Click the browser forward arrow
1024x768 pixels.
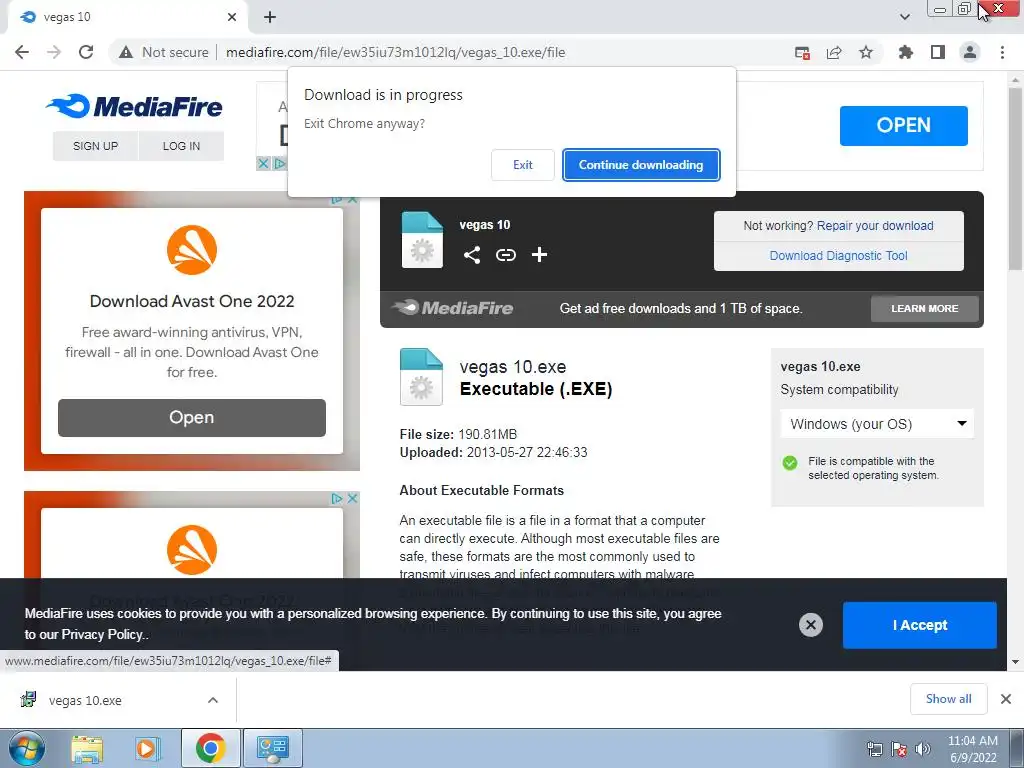pos(54,52)
